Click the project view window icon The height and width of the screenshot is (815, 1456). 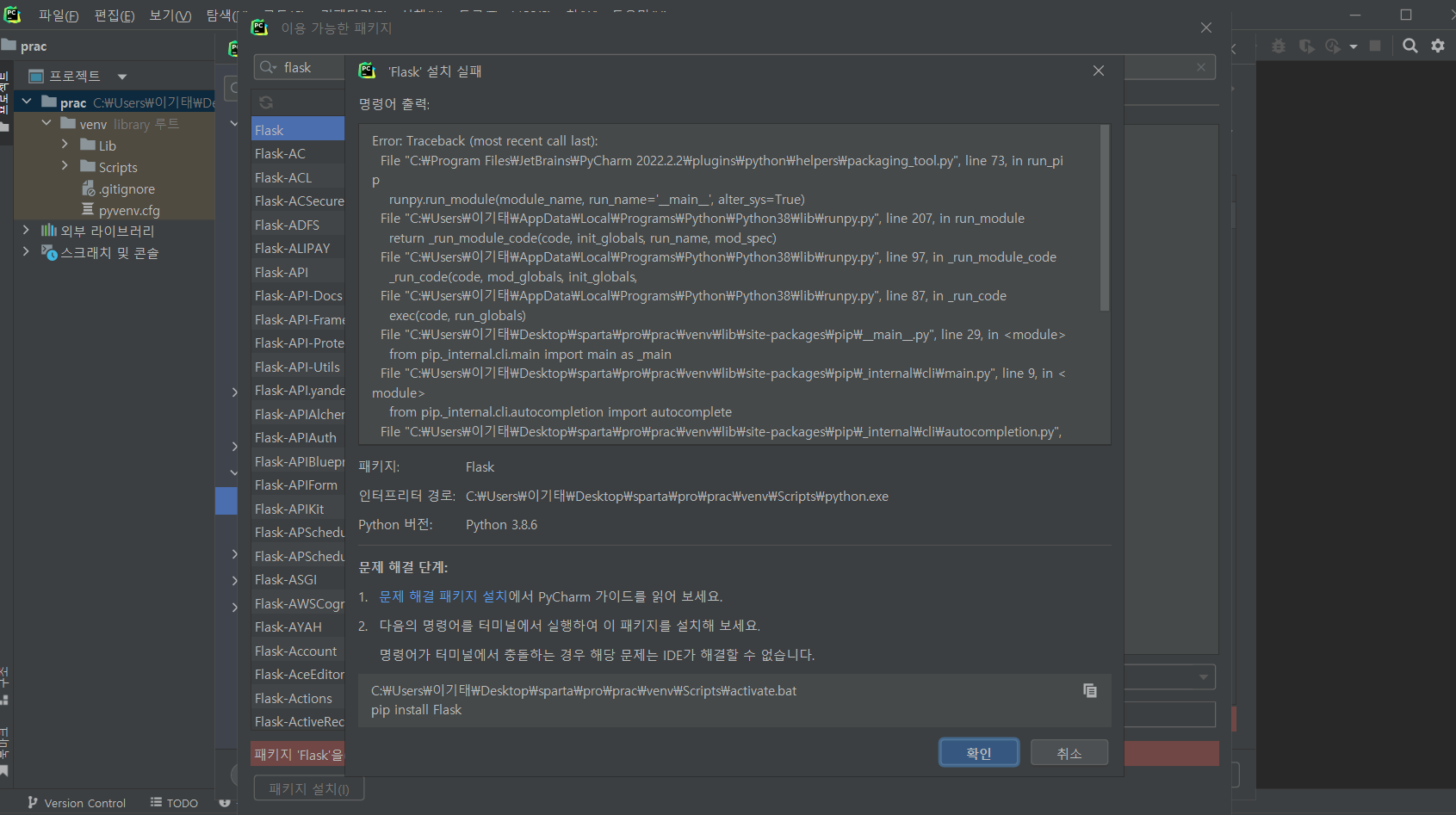point(36,76)
